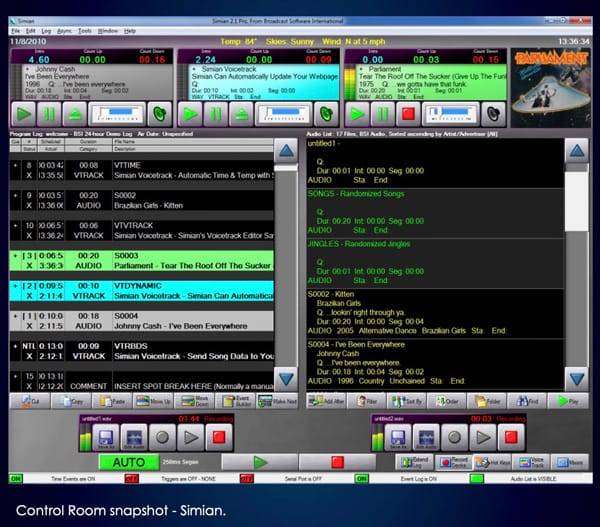Stop the untitled2.wav recording
The image size is (600, 527).
pos(511,437)
